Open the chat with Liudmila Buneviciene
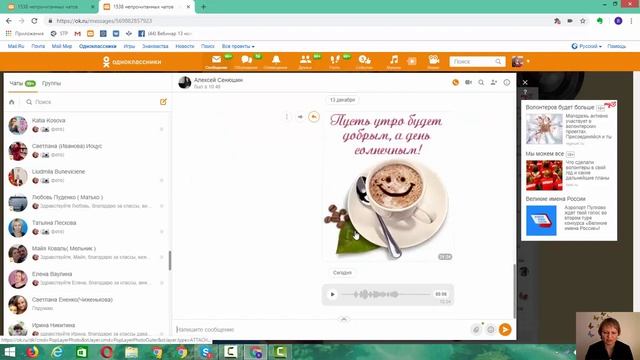Screen dimensions: 640x360 (x=87, y=176)
